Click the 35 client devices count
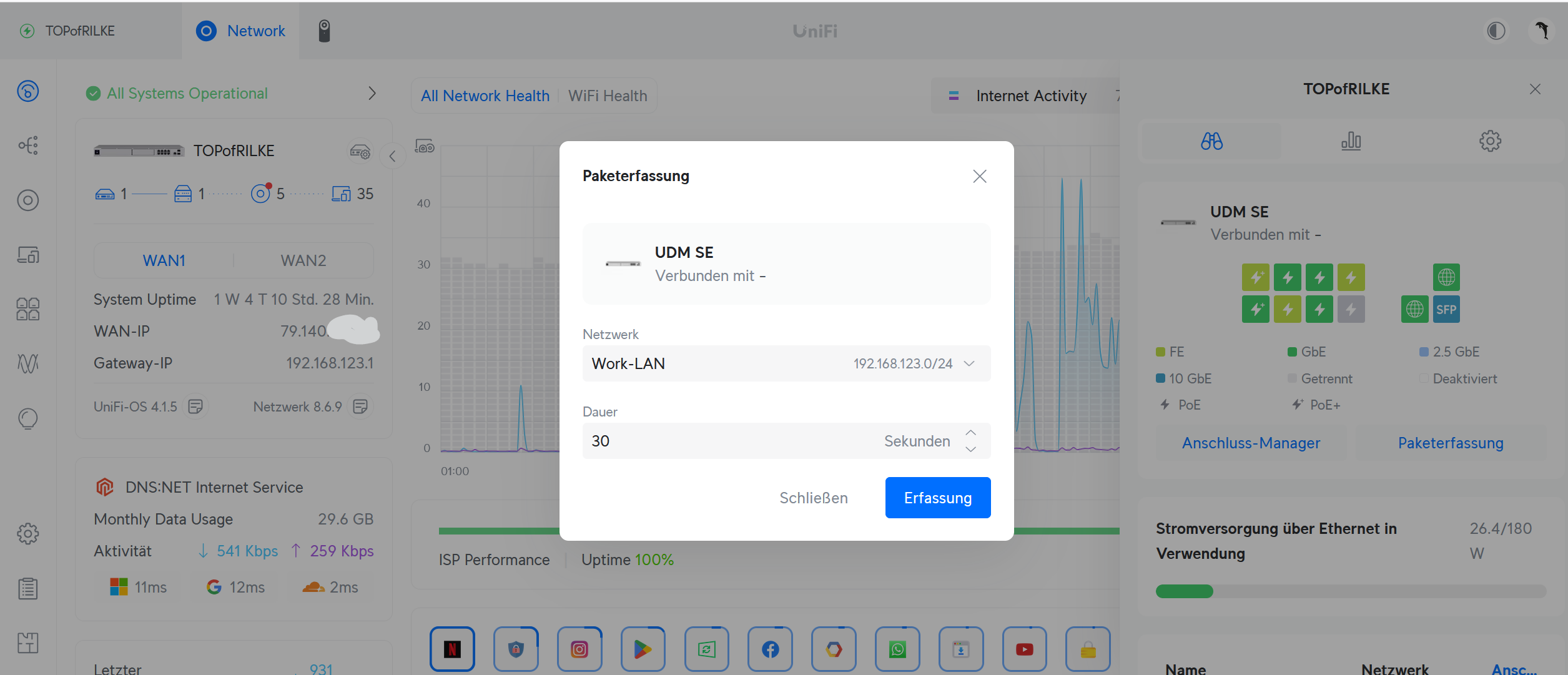1568x675 pixels. (x=365, y=194)
